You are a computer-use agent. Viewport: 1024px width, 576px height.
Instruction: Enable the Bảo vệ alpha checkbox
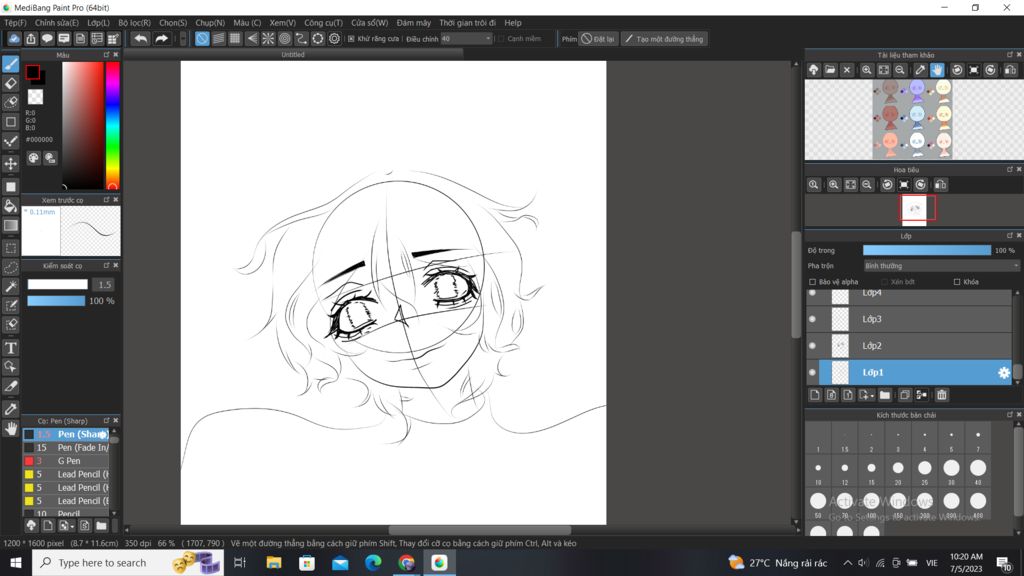(812, 282)
